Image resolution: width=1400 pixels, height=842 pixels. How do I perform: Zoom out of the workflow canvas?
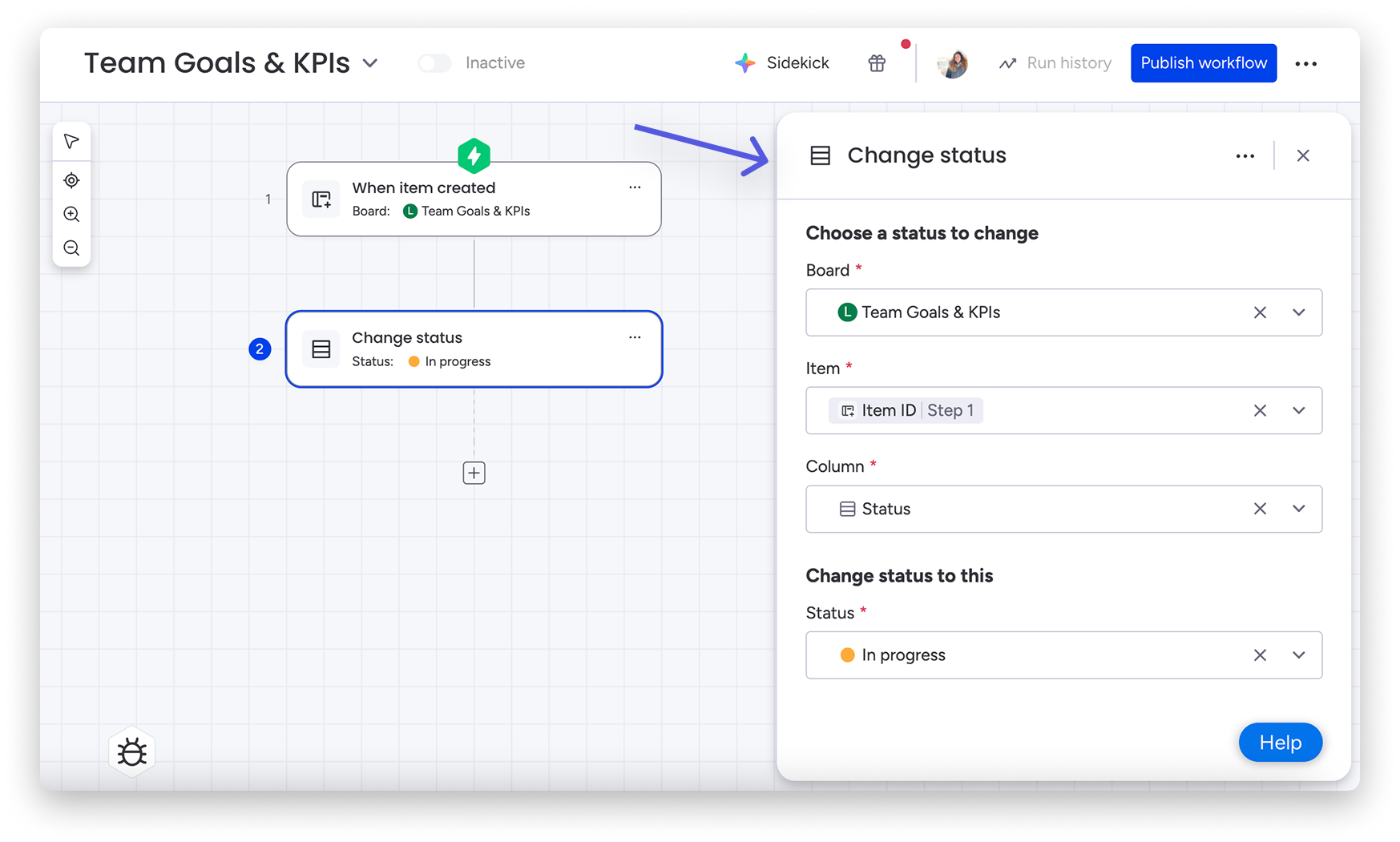(x=71, y=248)
